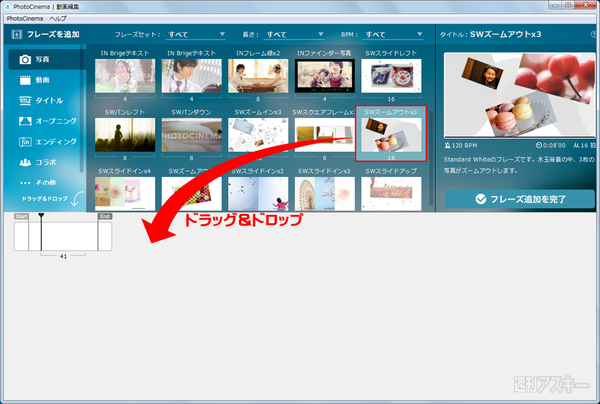Select the 動画 (video) category
The width and height of the screenshot is (600, 404).
(x=45, y=80)
